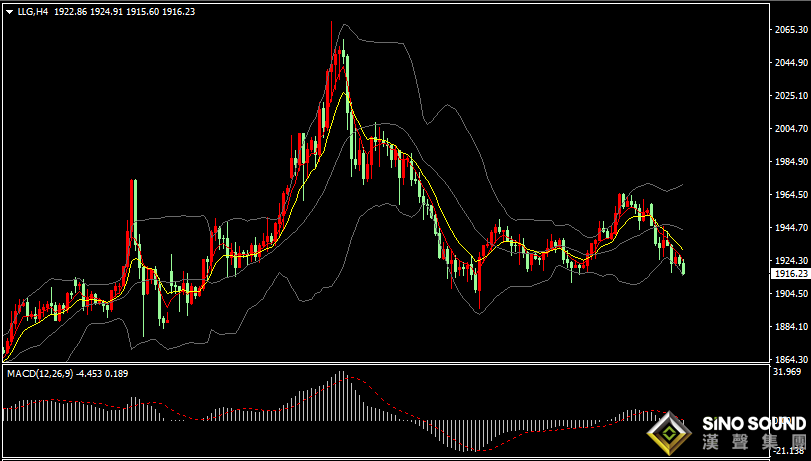Screen dimensions: 811x461
Task: Click the Sino Sound diamond logo icon
Action: [x=670, y=434]
